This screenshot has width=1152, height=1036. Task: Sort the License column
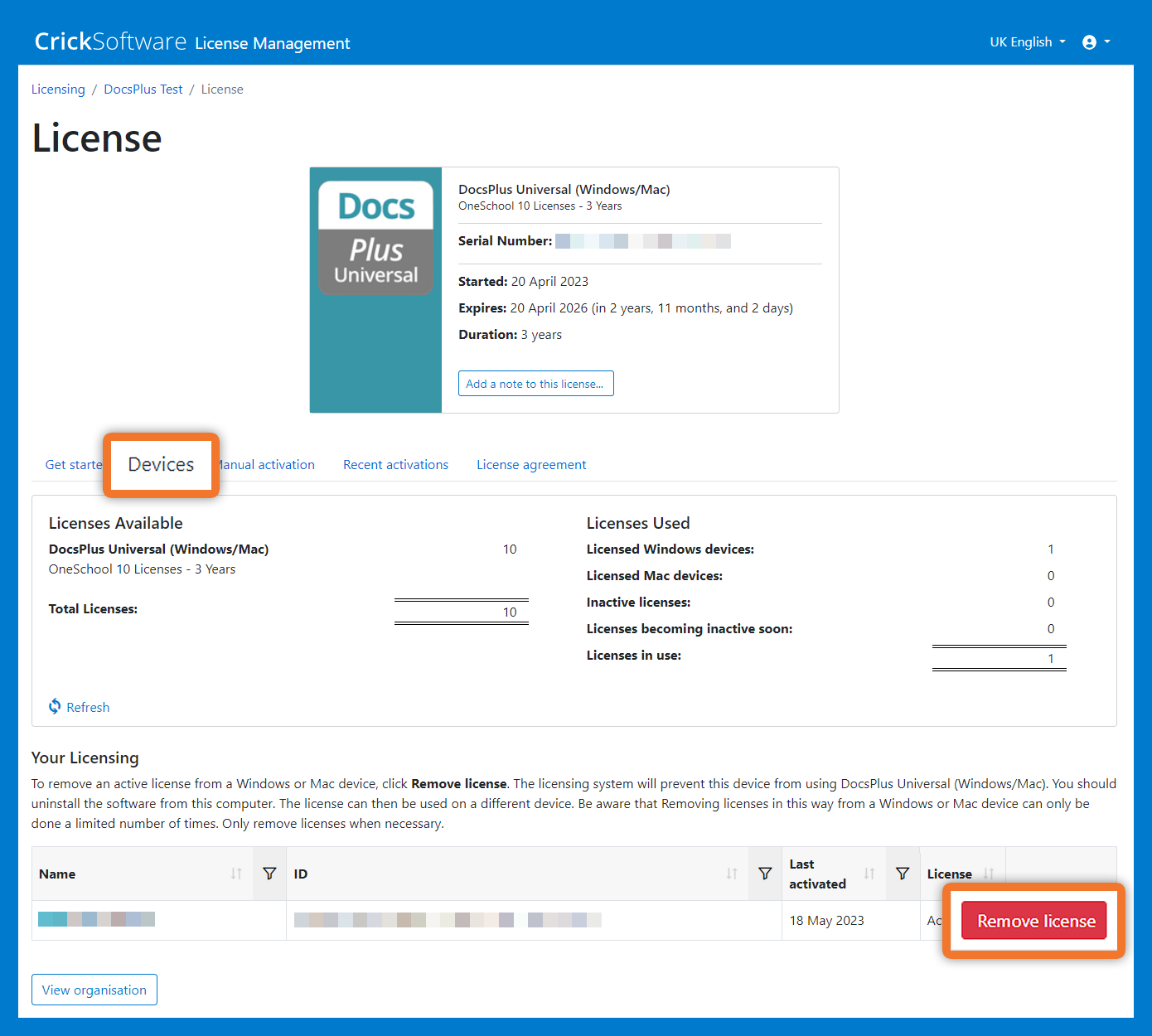point(988,874)
